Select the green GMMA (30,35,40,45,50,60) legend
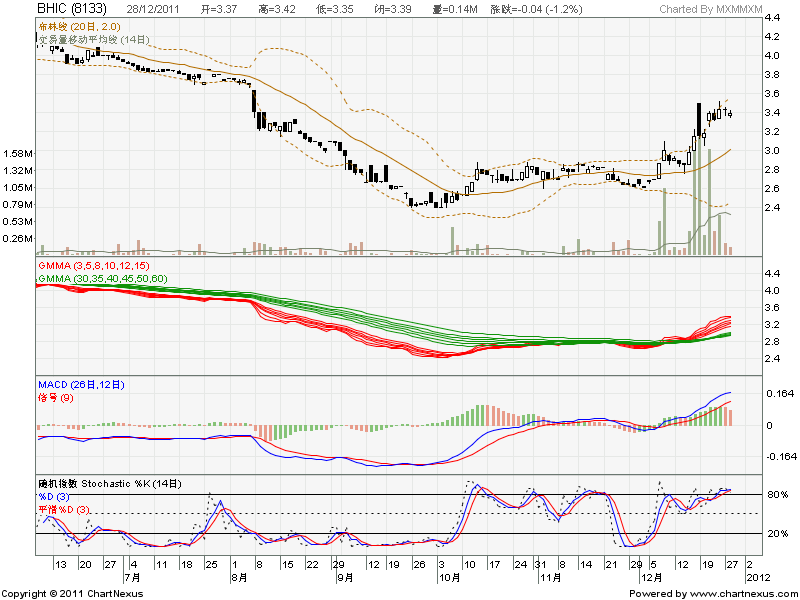Screen dimensions: 800x600 pyautogui.click(x=103, y=277)
